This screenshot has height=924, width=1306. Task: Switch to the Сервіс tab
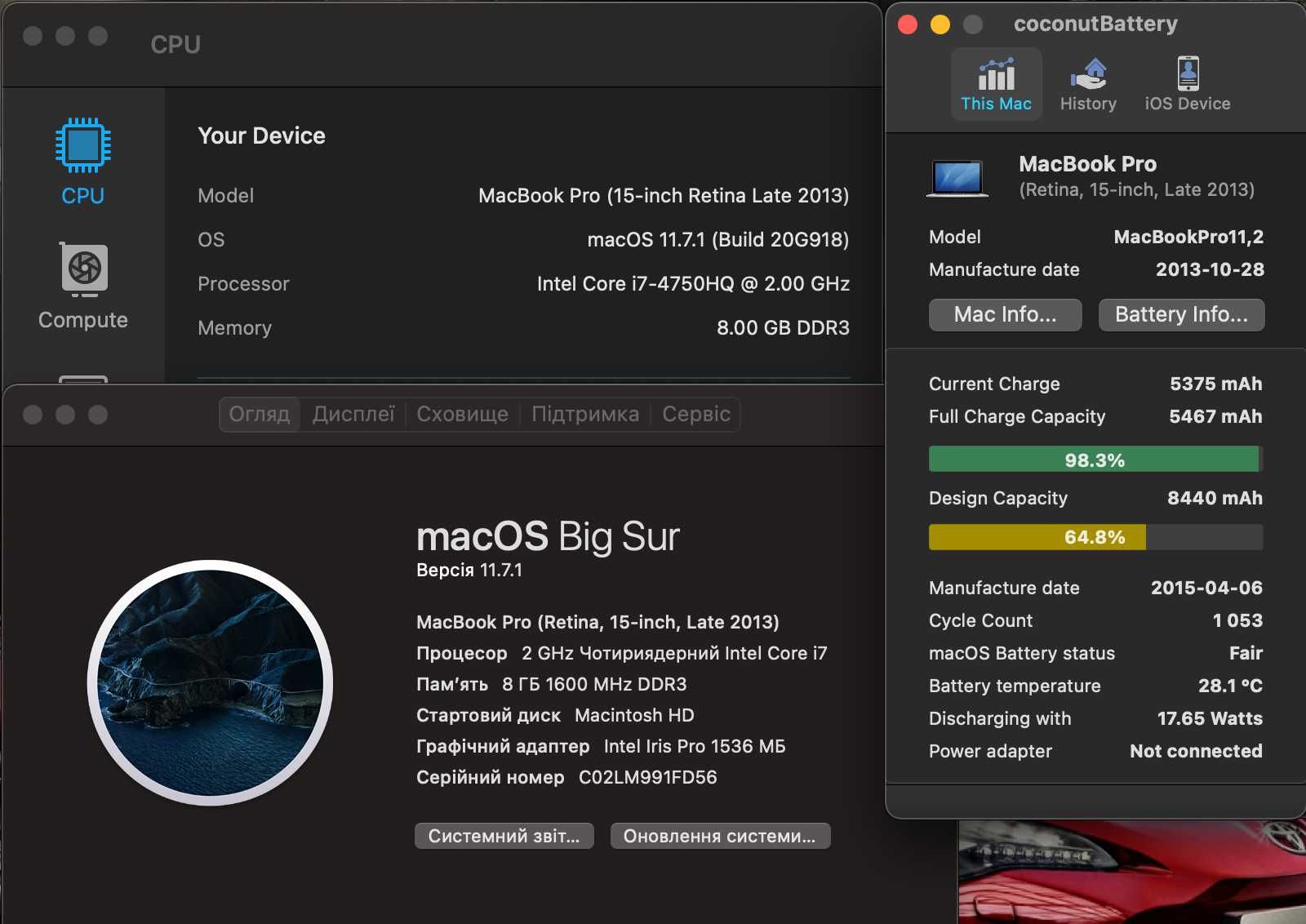696,414
